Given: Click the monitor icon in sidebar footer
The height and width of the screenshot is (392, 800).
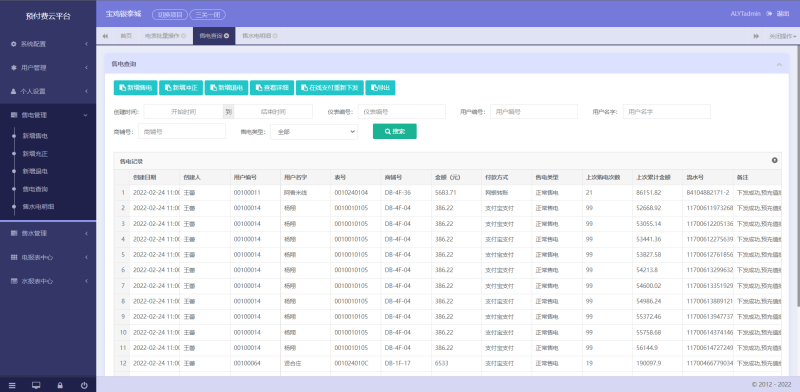Looking at the screenshot, I should (x=36, y=385).
